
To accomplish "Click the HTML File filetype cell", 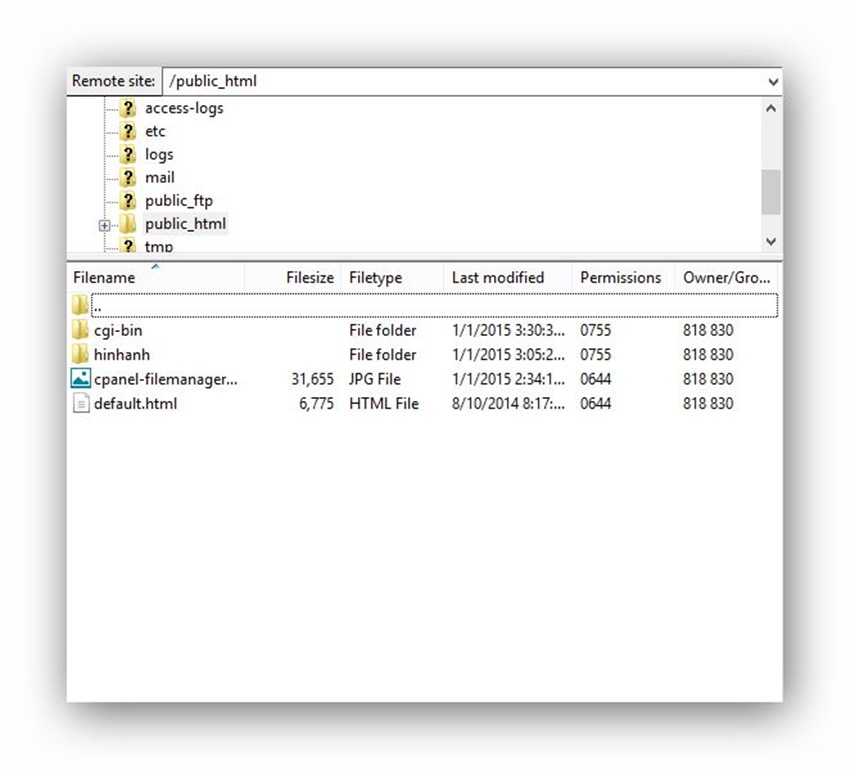I will pyautogui.click(x=384, y=404).
